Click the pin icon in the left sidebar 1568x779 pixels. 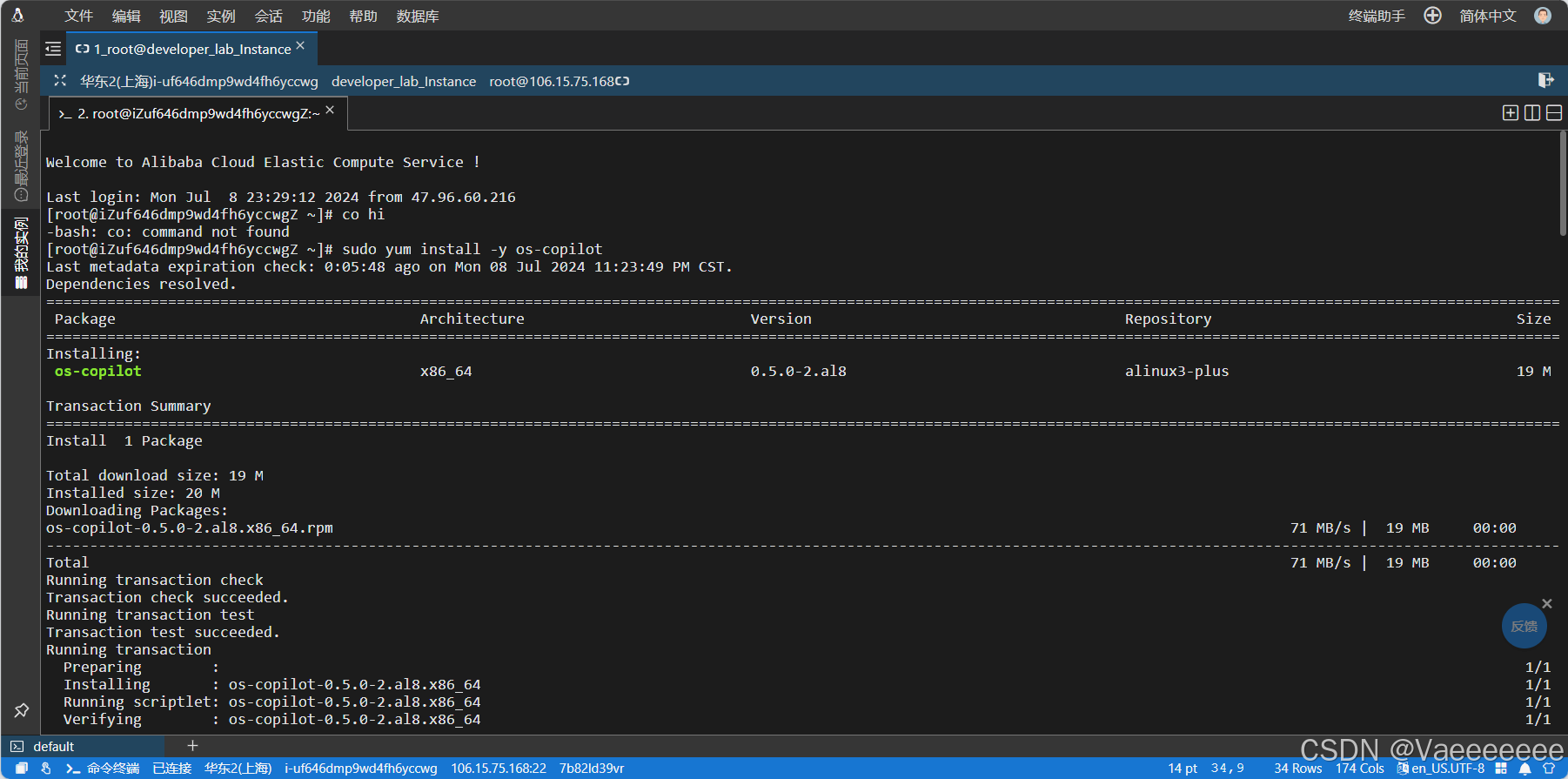point(21,710)
